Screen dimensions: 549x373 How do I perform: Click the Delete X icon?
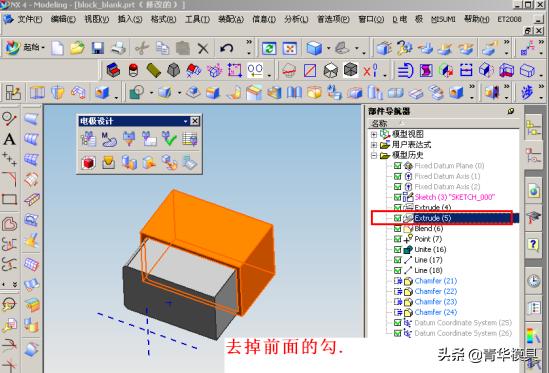[203, 48]
